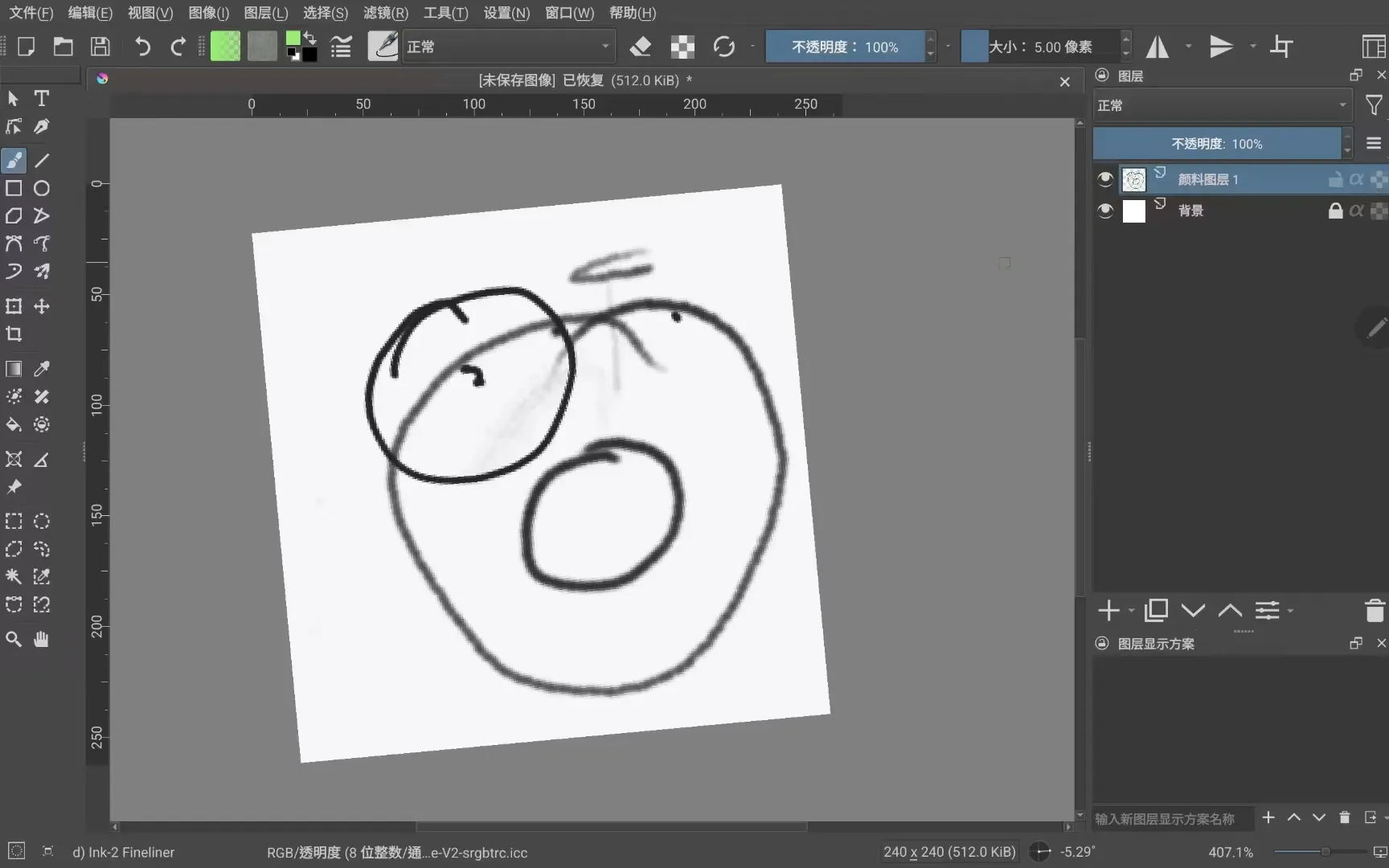The image size is (1389, 868).
Task: Open the 滤镜(R) menu
Action: tap(386, 13)
